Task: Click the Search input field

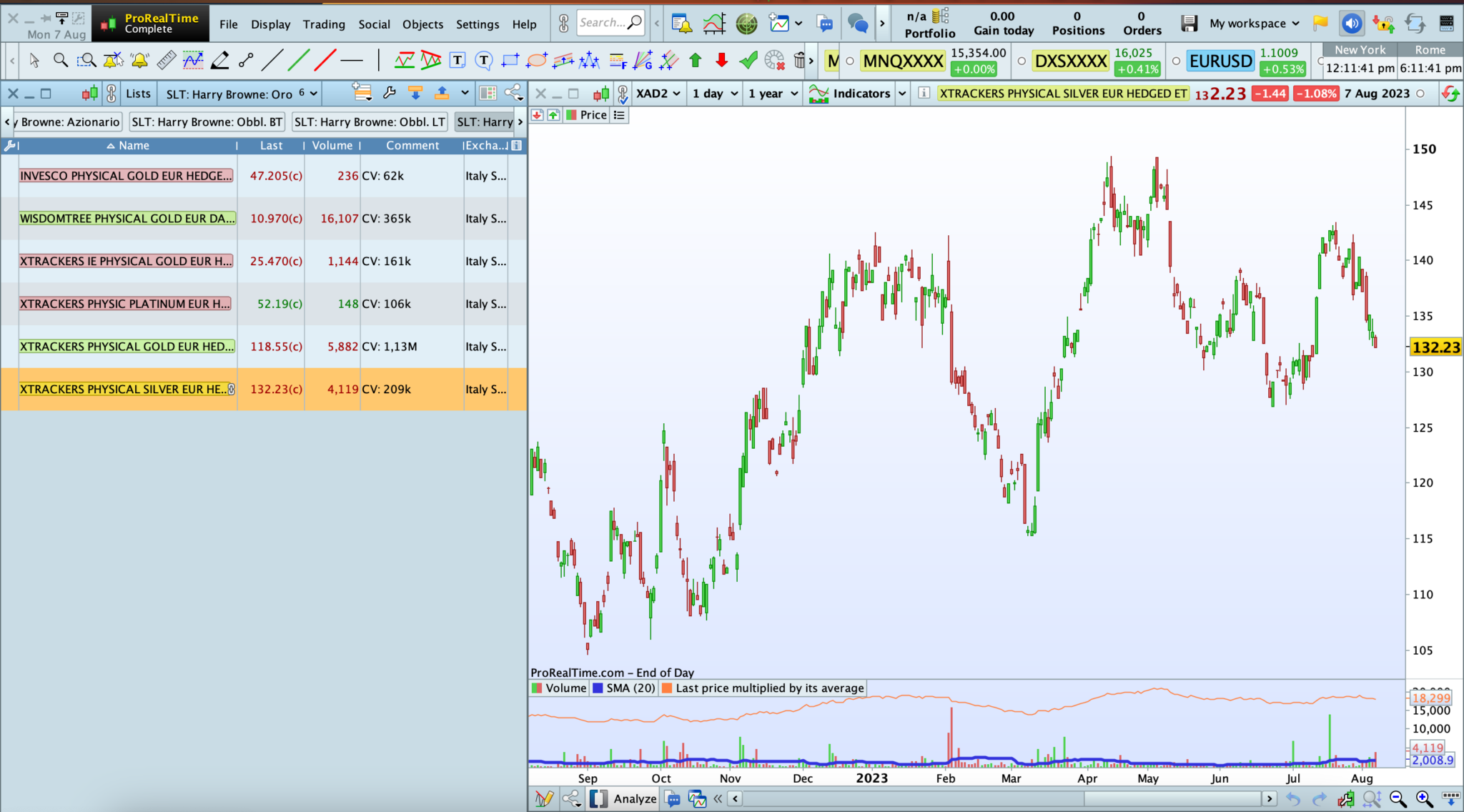Action: point(603,23)
